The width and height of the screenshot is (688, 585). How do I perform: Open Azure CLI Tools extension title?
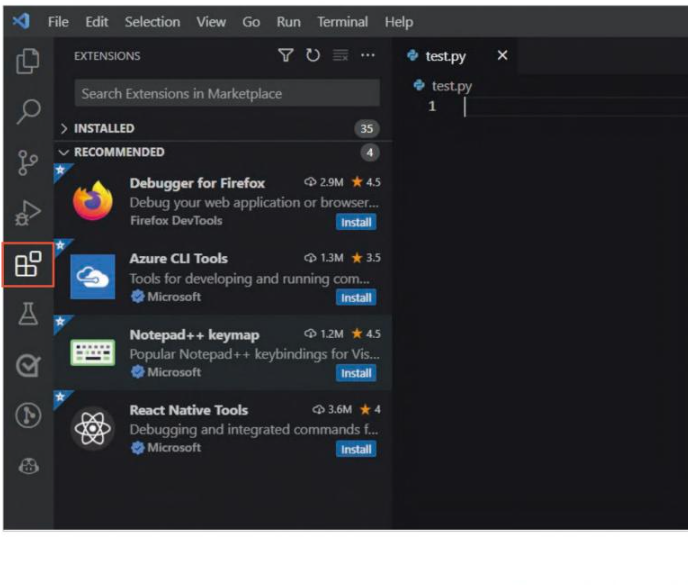tap(179, 258)
